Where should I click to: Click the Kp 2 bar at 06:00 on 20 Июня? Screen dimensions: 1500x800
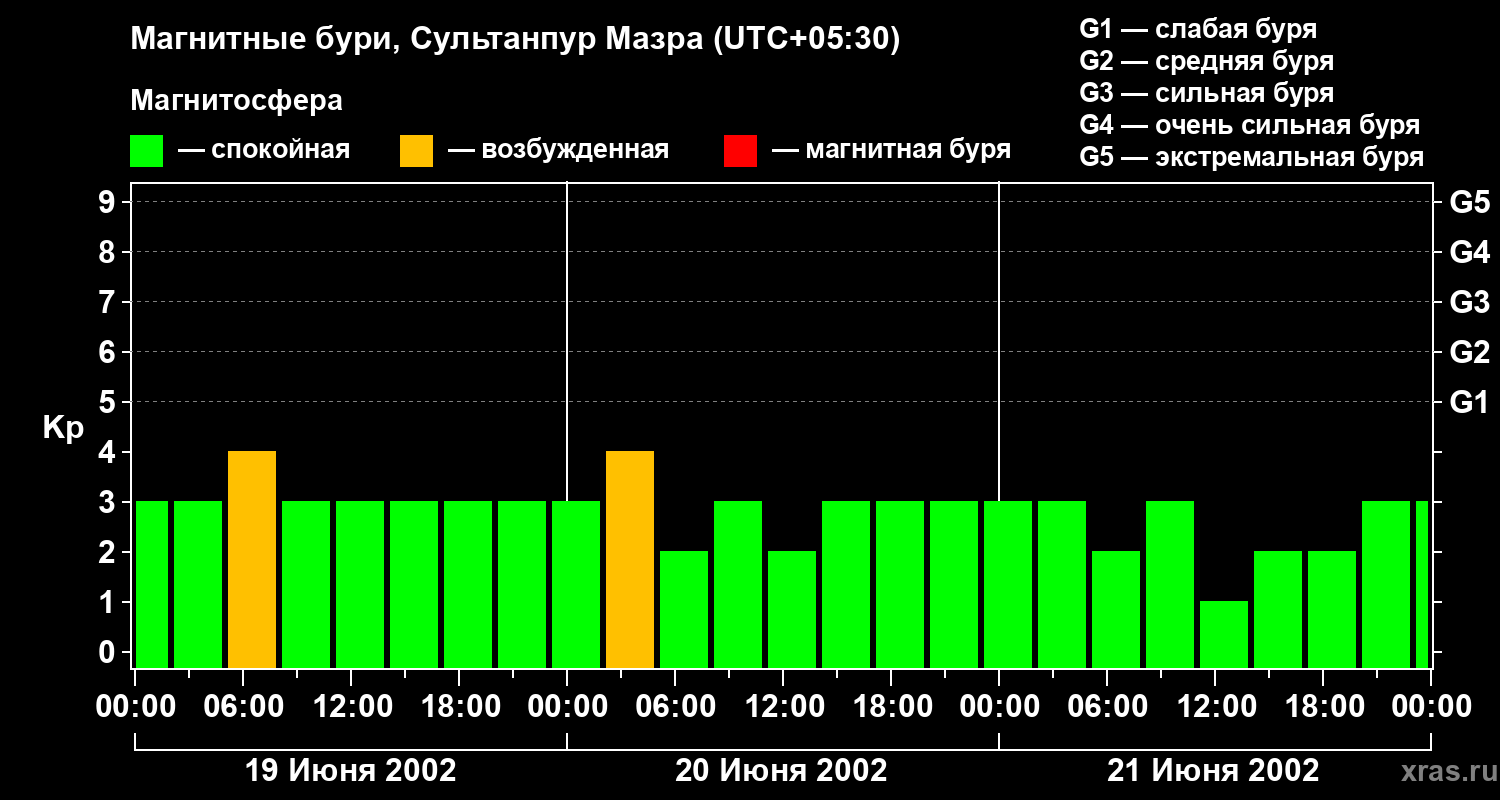point(684,610)
